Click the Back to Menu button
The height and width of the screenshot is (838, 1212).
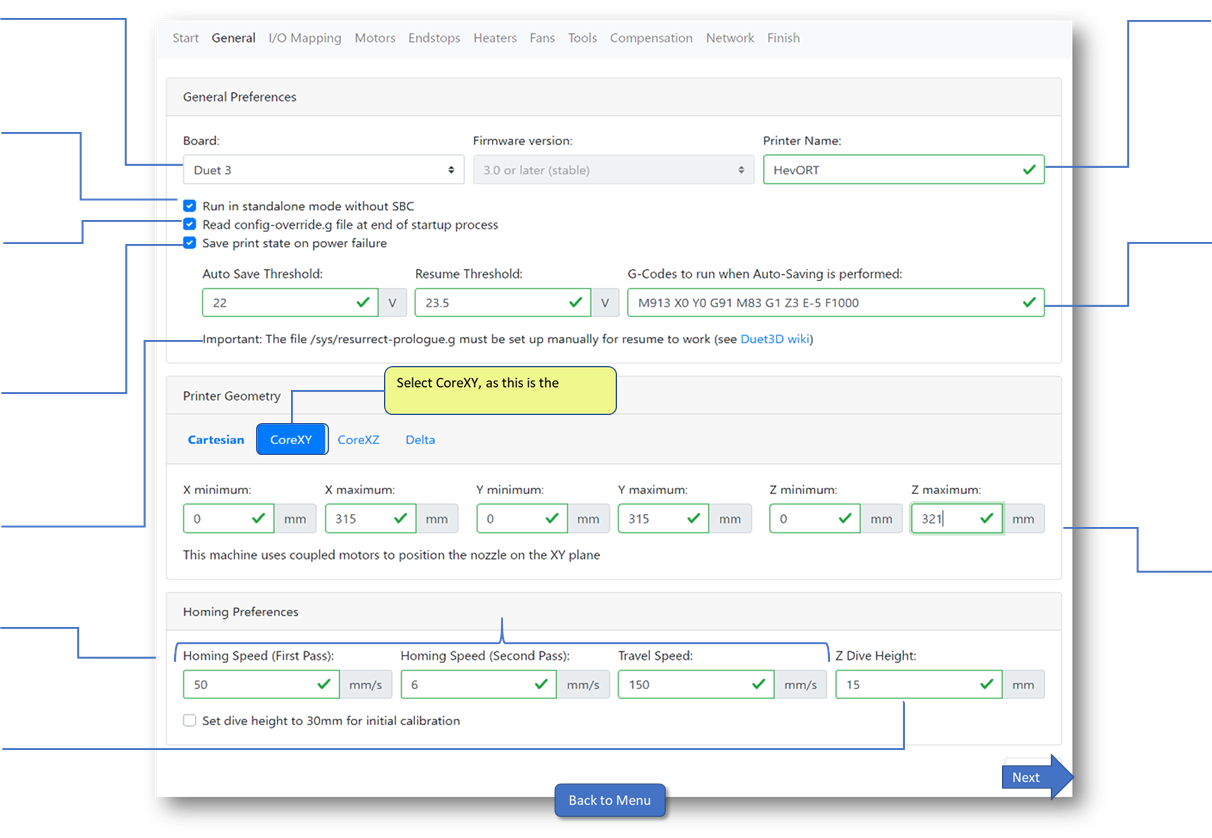610,800
